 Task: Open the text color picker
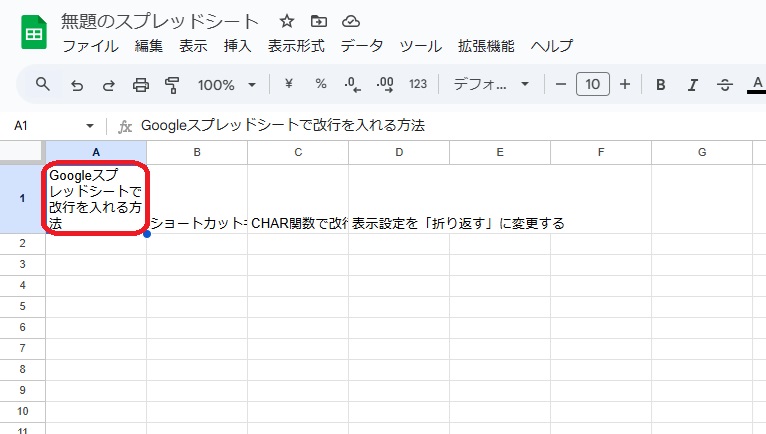coord(757,84)
